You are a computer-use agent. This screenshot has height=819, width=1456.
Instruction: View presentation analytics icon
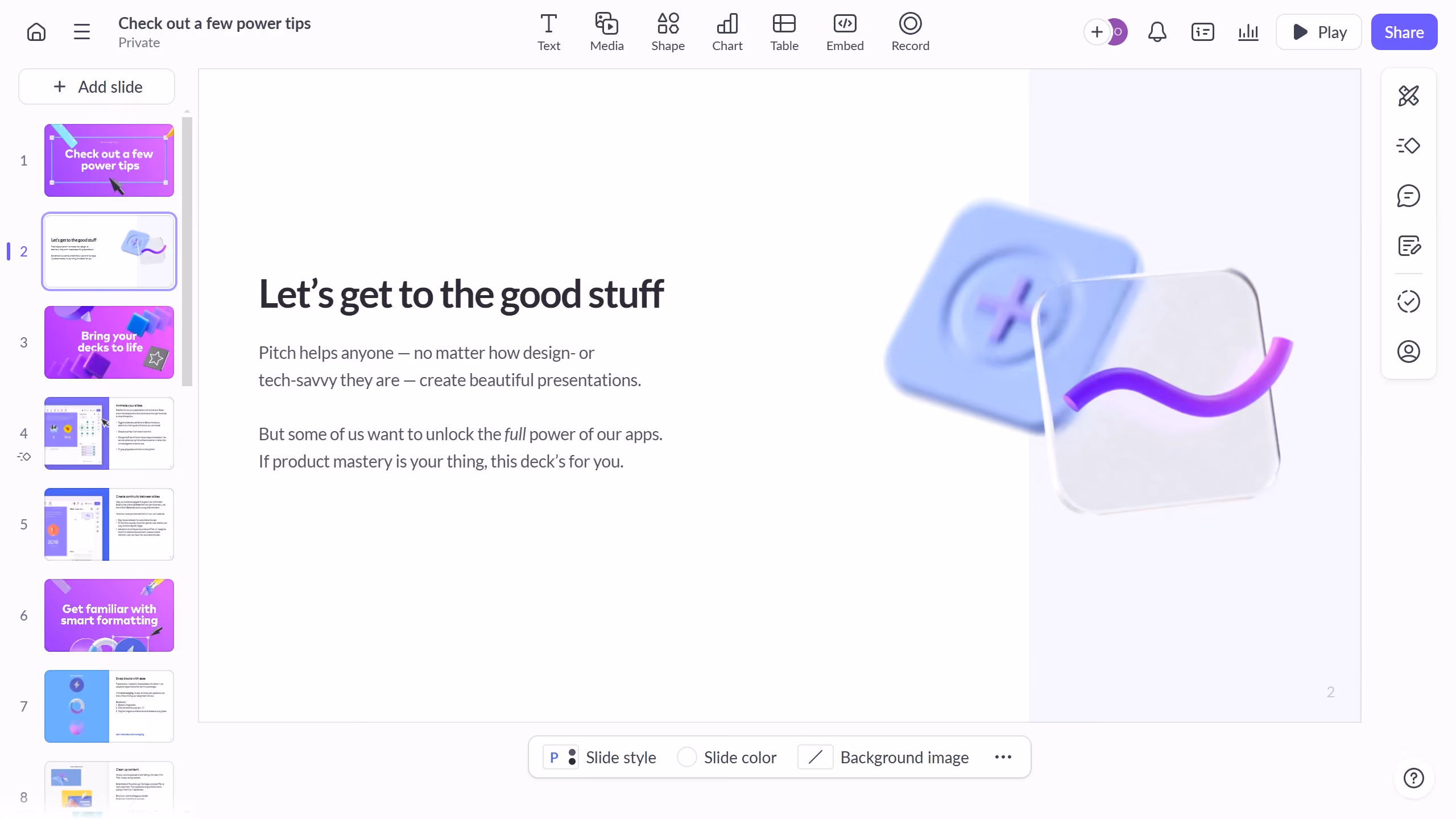[1248, 32]
